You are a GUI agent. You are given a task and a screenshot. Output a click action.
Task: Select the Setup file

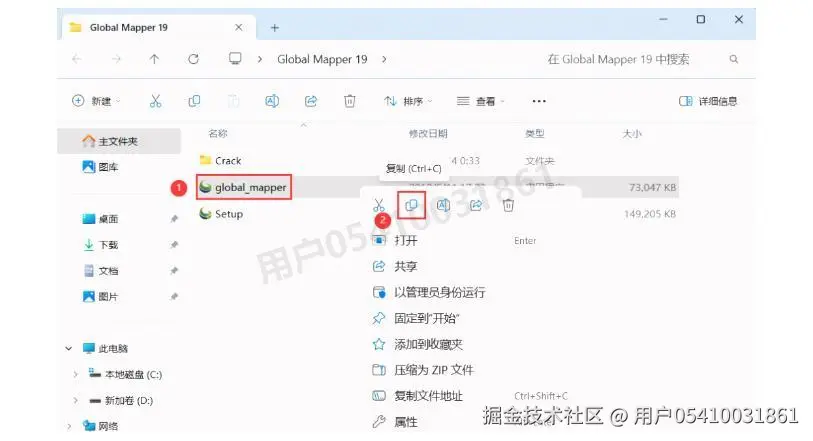tap(221, 214)
